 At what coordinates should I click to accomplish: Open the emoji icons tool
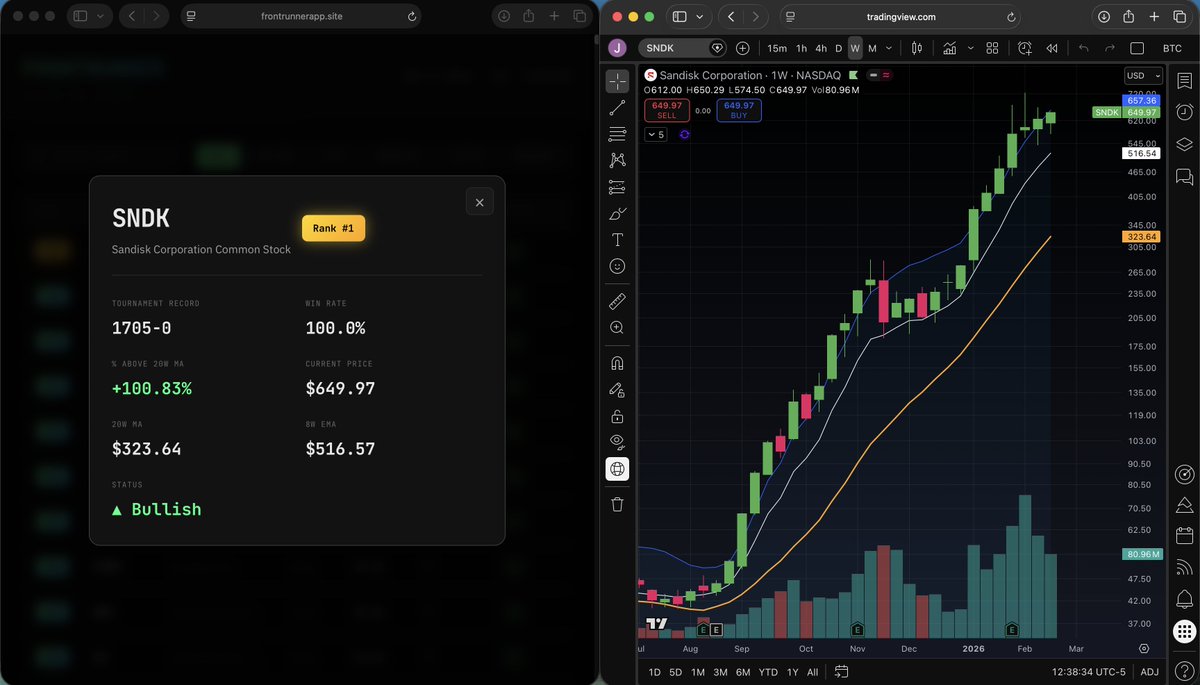pos(617,266)
